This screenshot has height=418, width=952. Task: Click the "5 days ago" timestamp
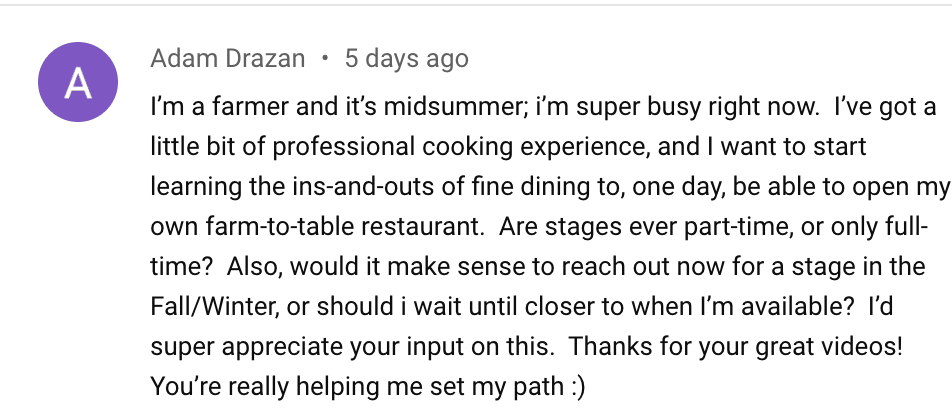407,59
